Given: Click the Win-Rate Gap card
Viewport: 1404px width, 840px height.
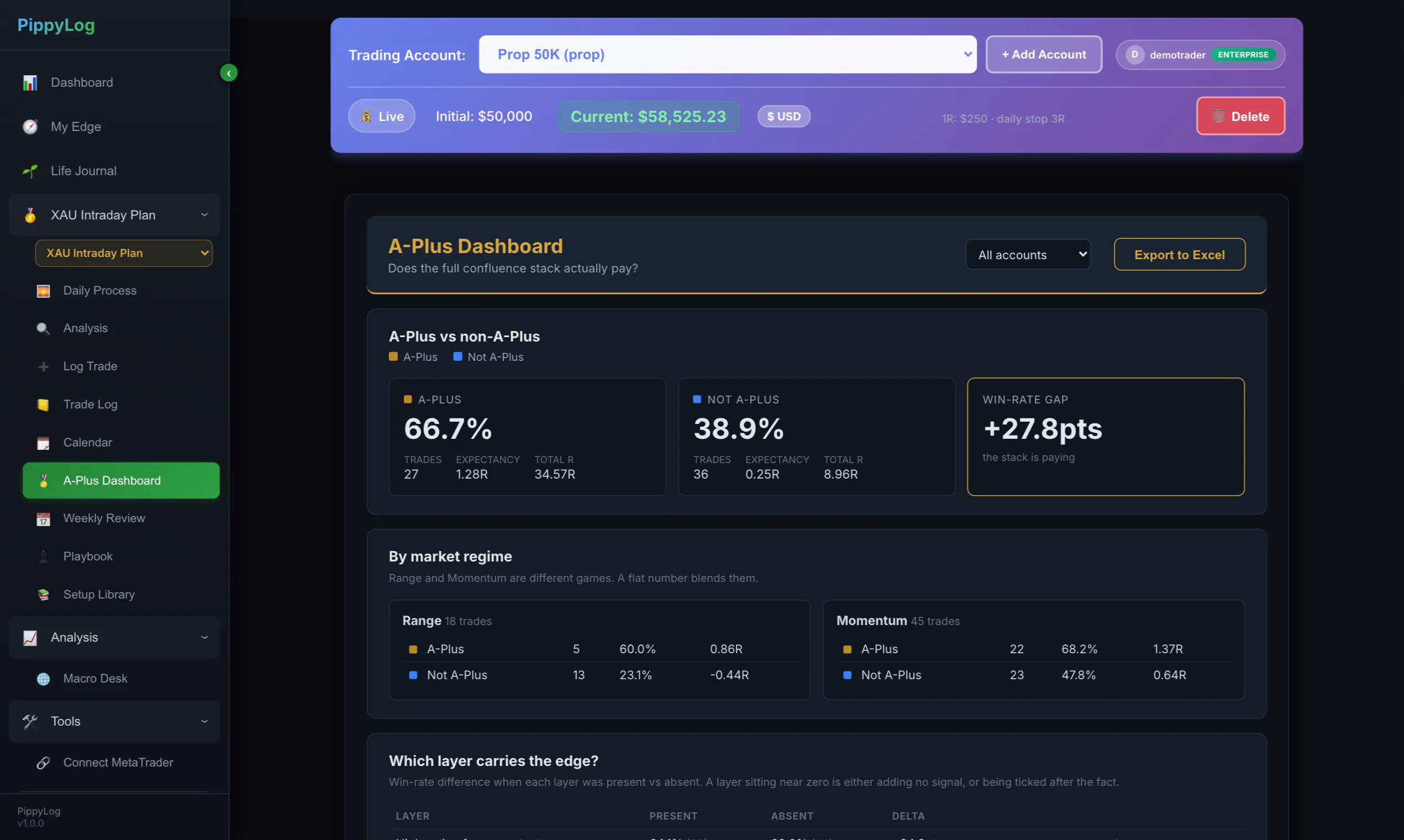Looking at the screenshot, I should 1106,437.
